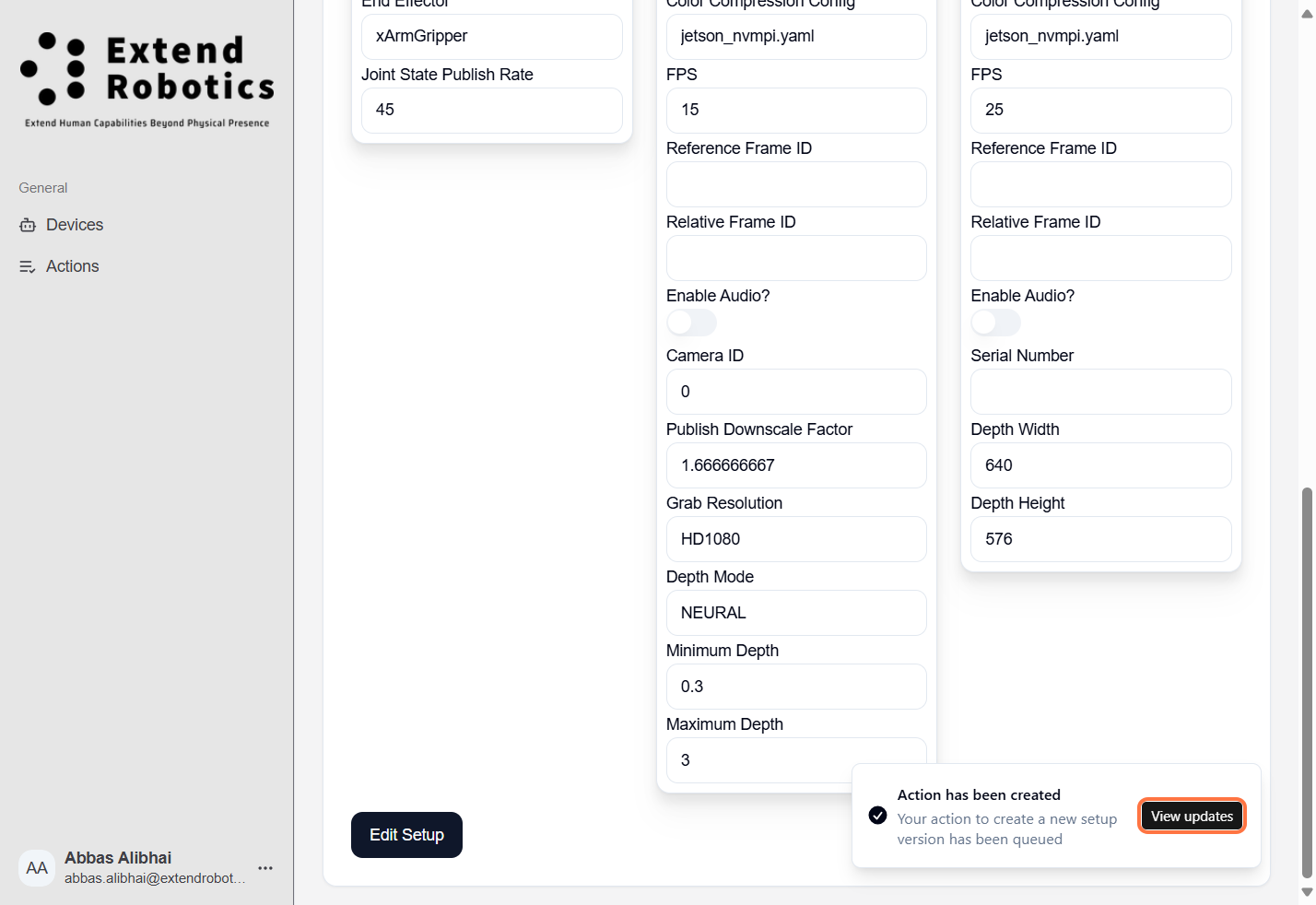Go to the Actions page label in sidebar
This screenshot has height=905, width=1316.
pos(73,266)
